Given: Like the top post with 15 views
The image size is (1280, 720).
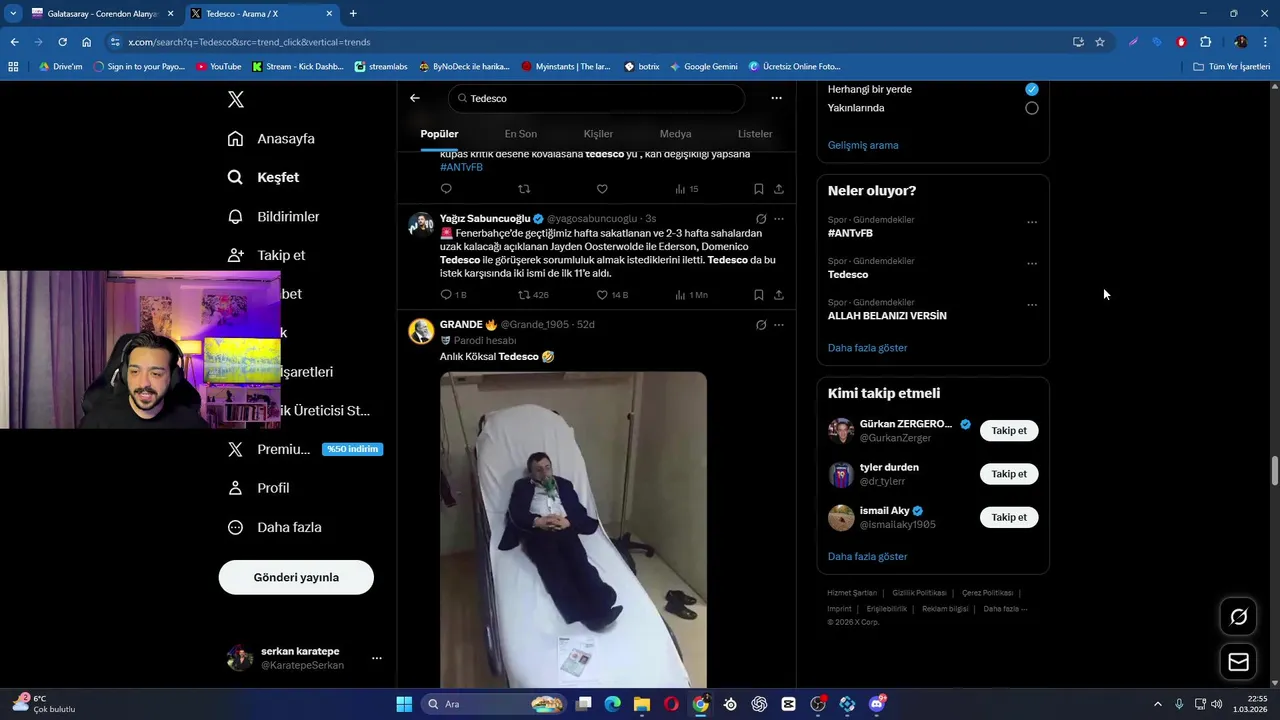Looking at the screenshot, I should coord(602,189).
